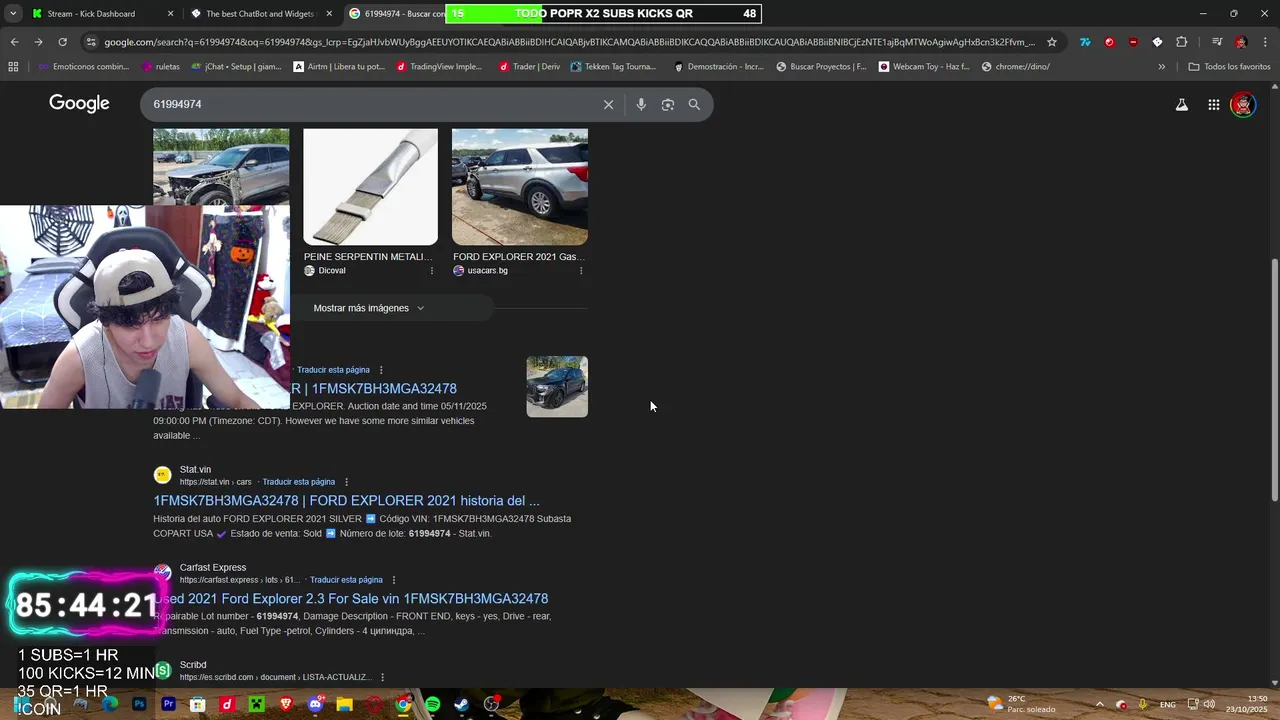Screen dimensions: 1280x720
Task: Open OBS Studio from the taskbar
Action: tap(491, 704)
